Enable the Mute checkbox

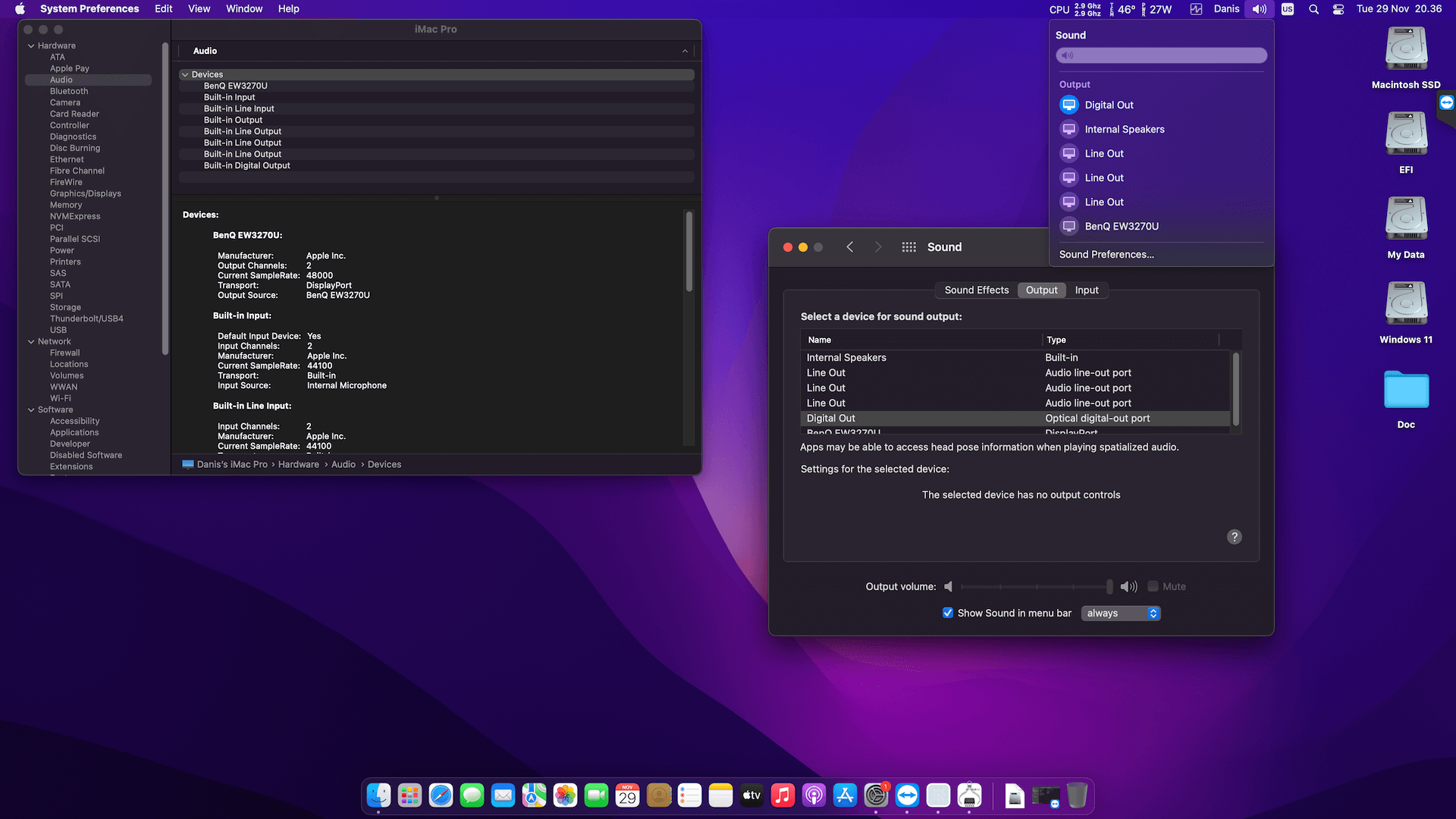(x=1153, y=586)
